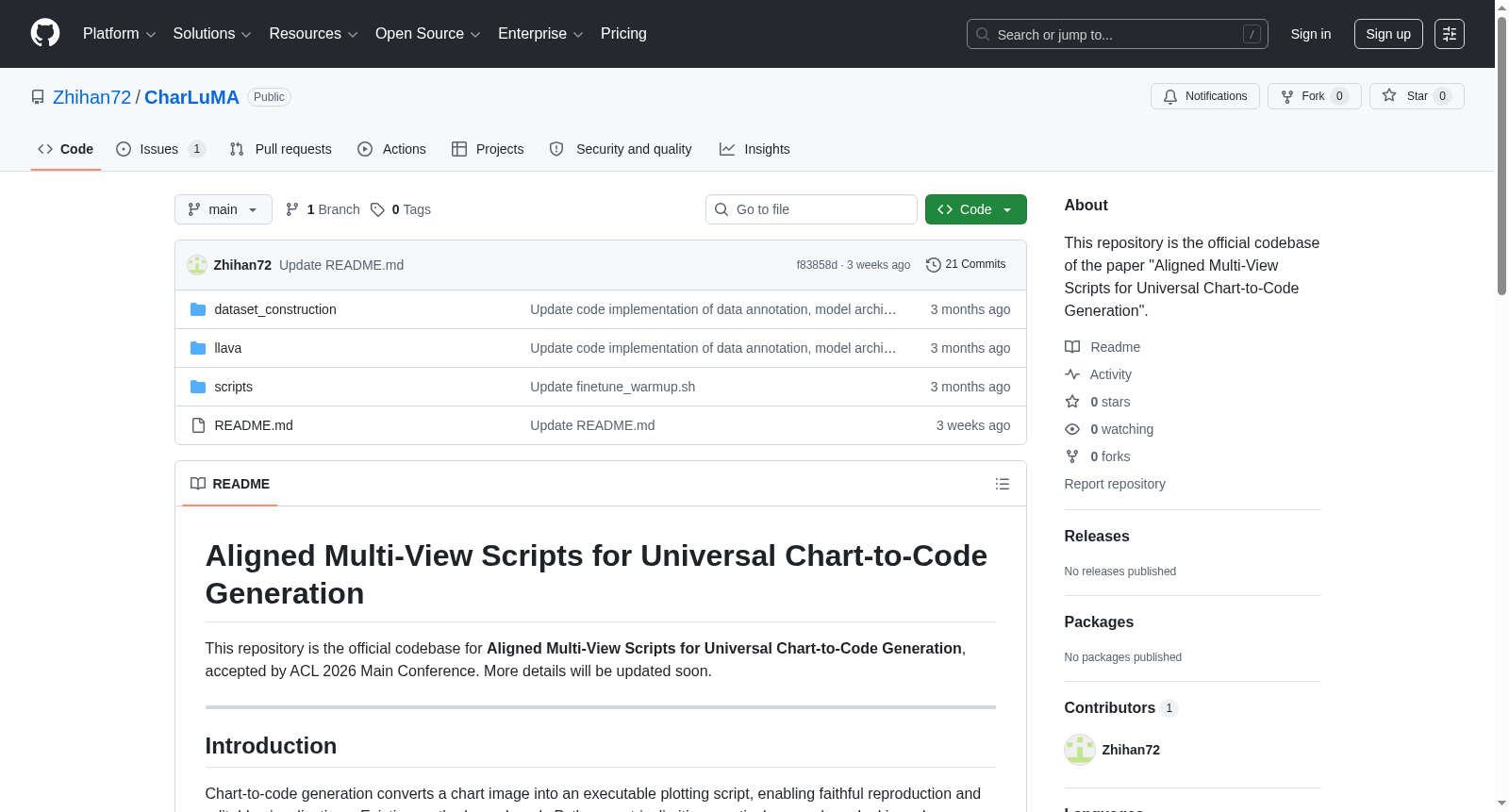Open Security and quality tab
The image size is (1509, 812).
tap(621, 149)
